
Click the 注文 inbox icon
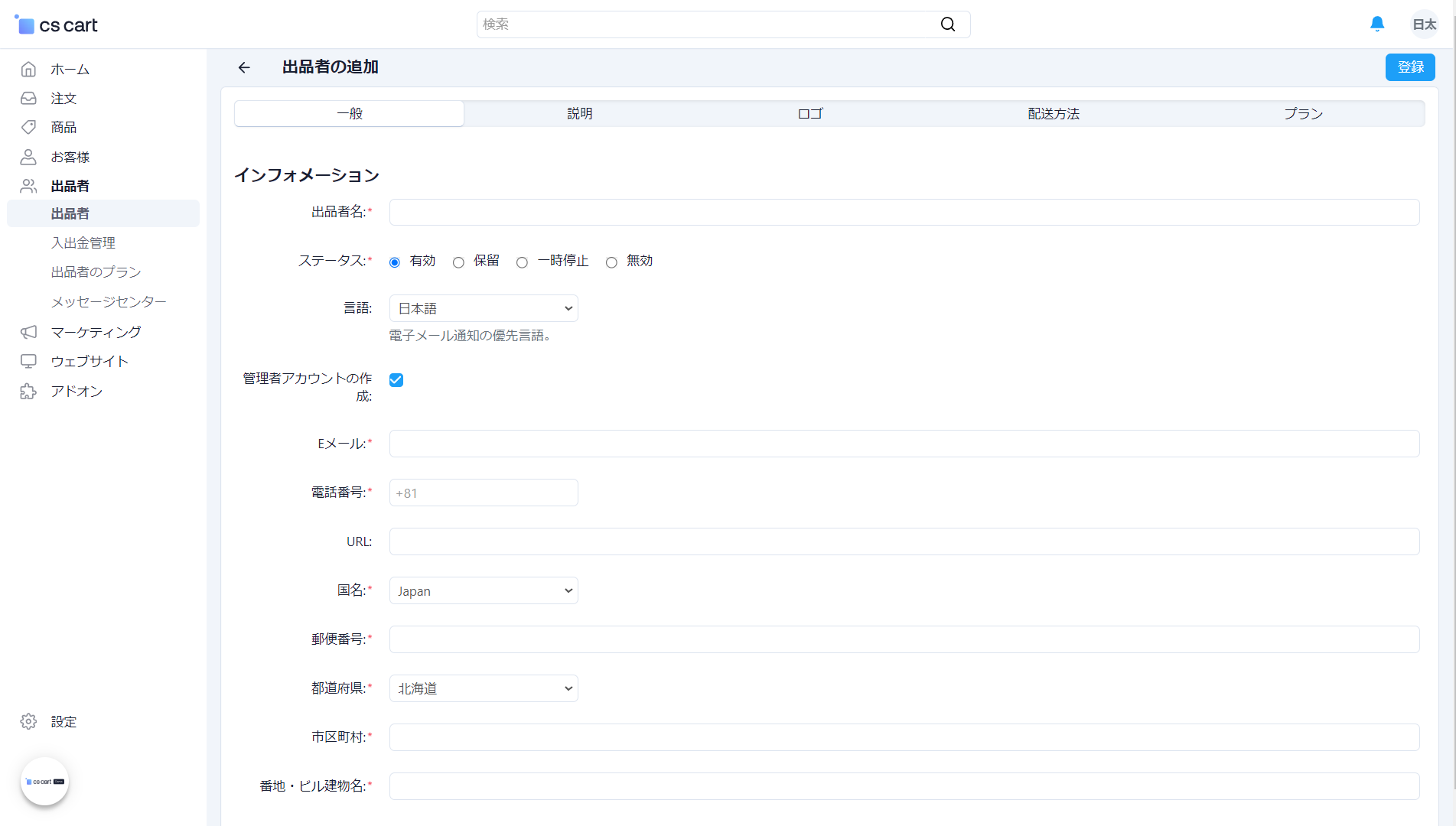pyautogui.click(x=28, y=98)
